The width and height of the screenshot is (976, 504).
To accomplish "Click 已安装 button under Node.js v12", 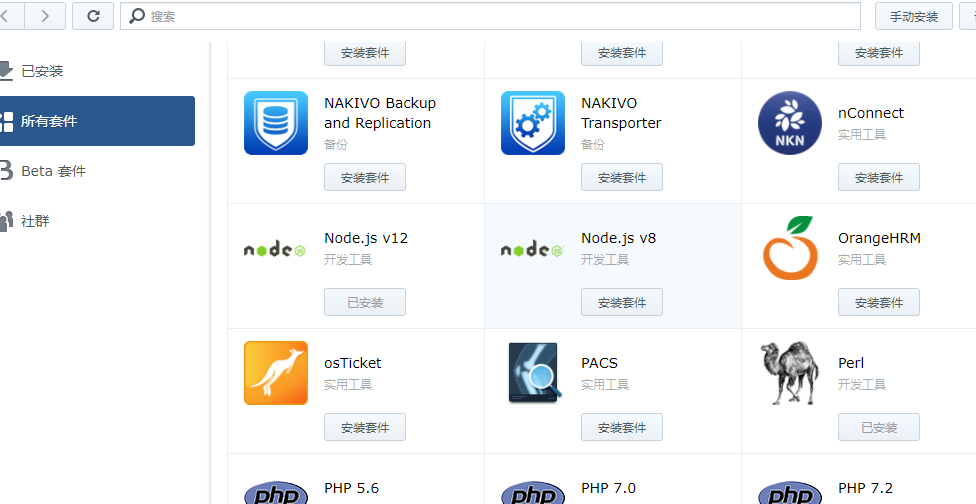I will coord(365,302).
